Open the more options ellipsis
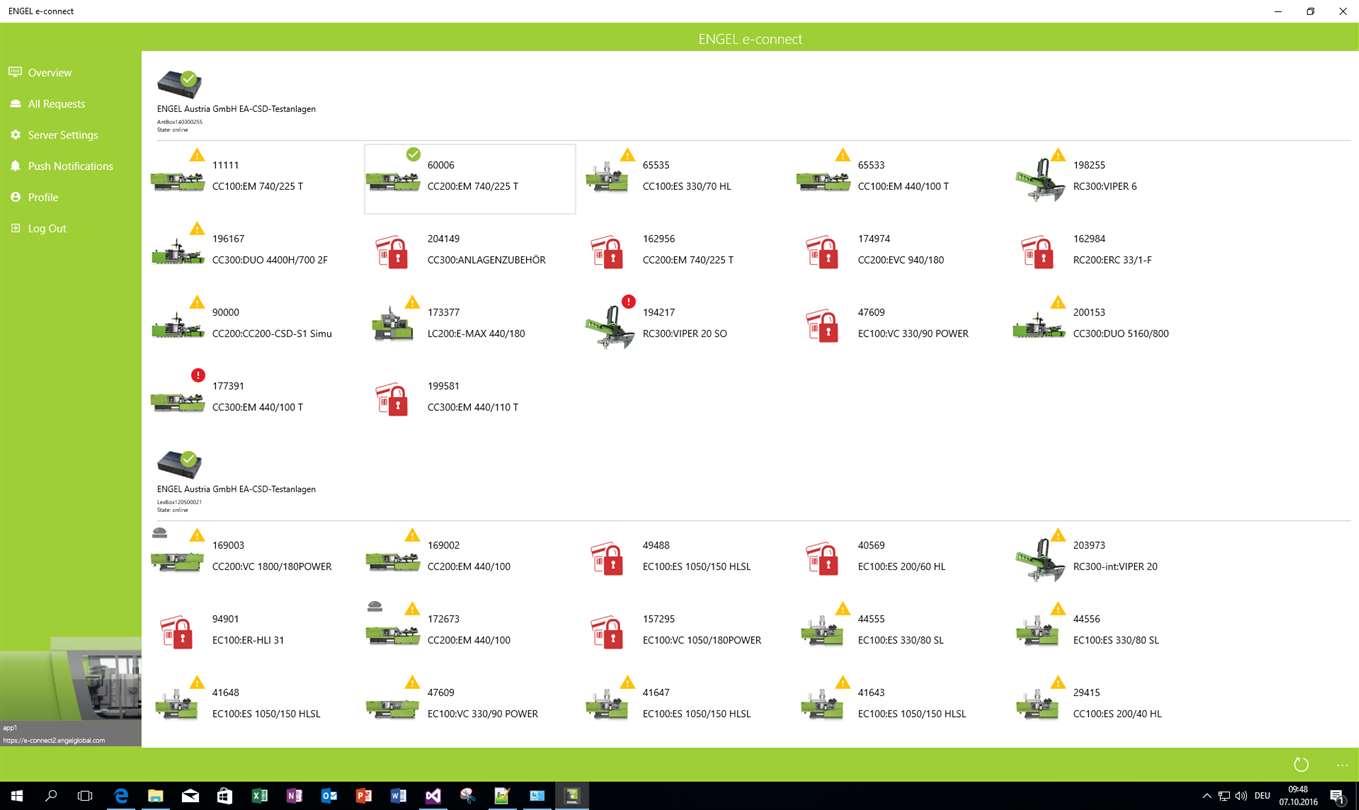Screen dimensions: 1359x810 click(1342, 765)
